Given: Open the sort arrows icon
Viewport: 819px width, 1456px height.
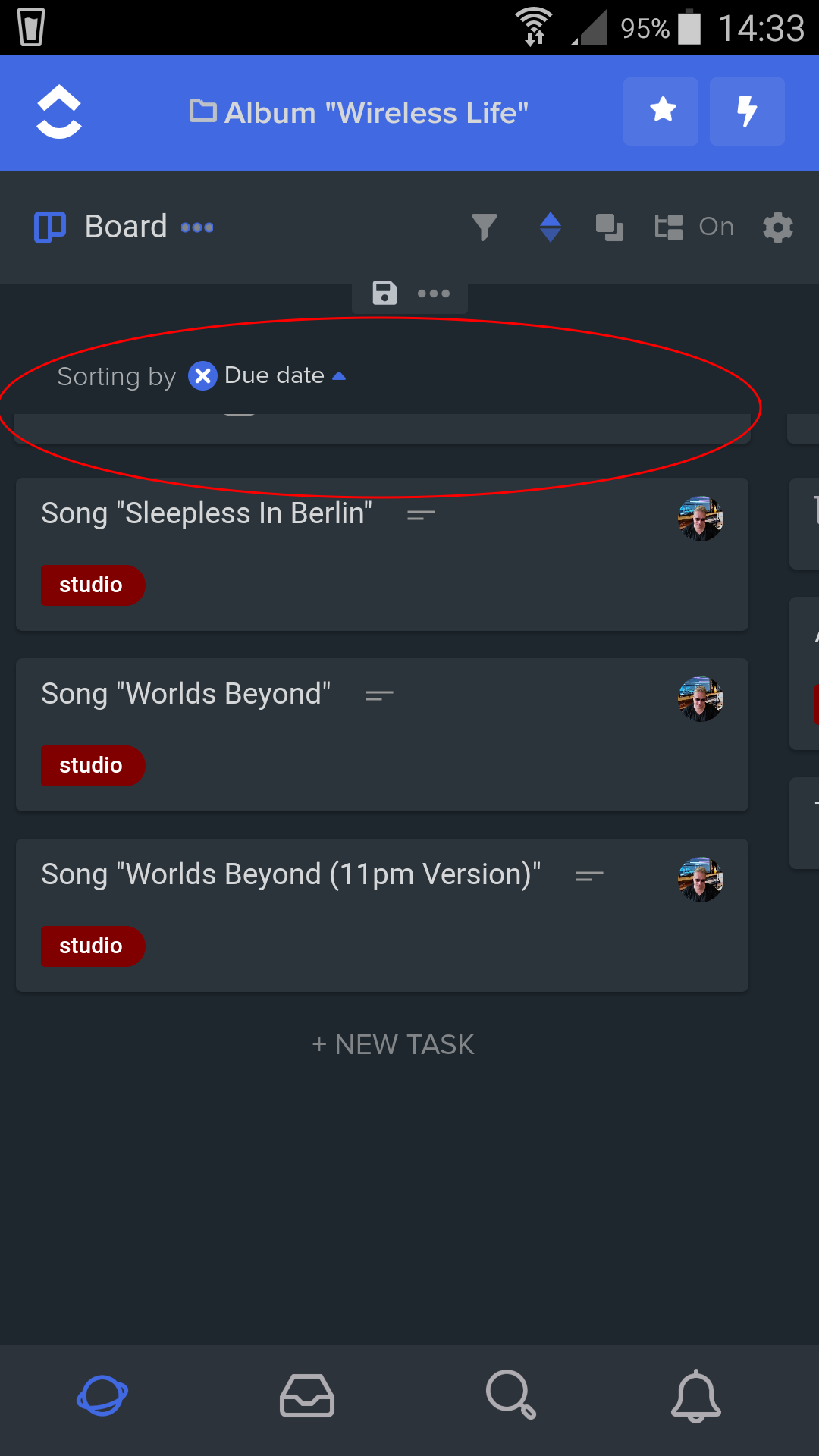Looking at the screenshot, I should coord(551,227).
